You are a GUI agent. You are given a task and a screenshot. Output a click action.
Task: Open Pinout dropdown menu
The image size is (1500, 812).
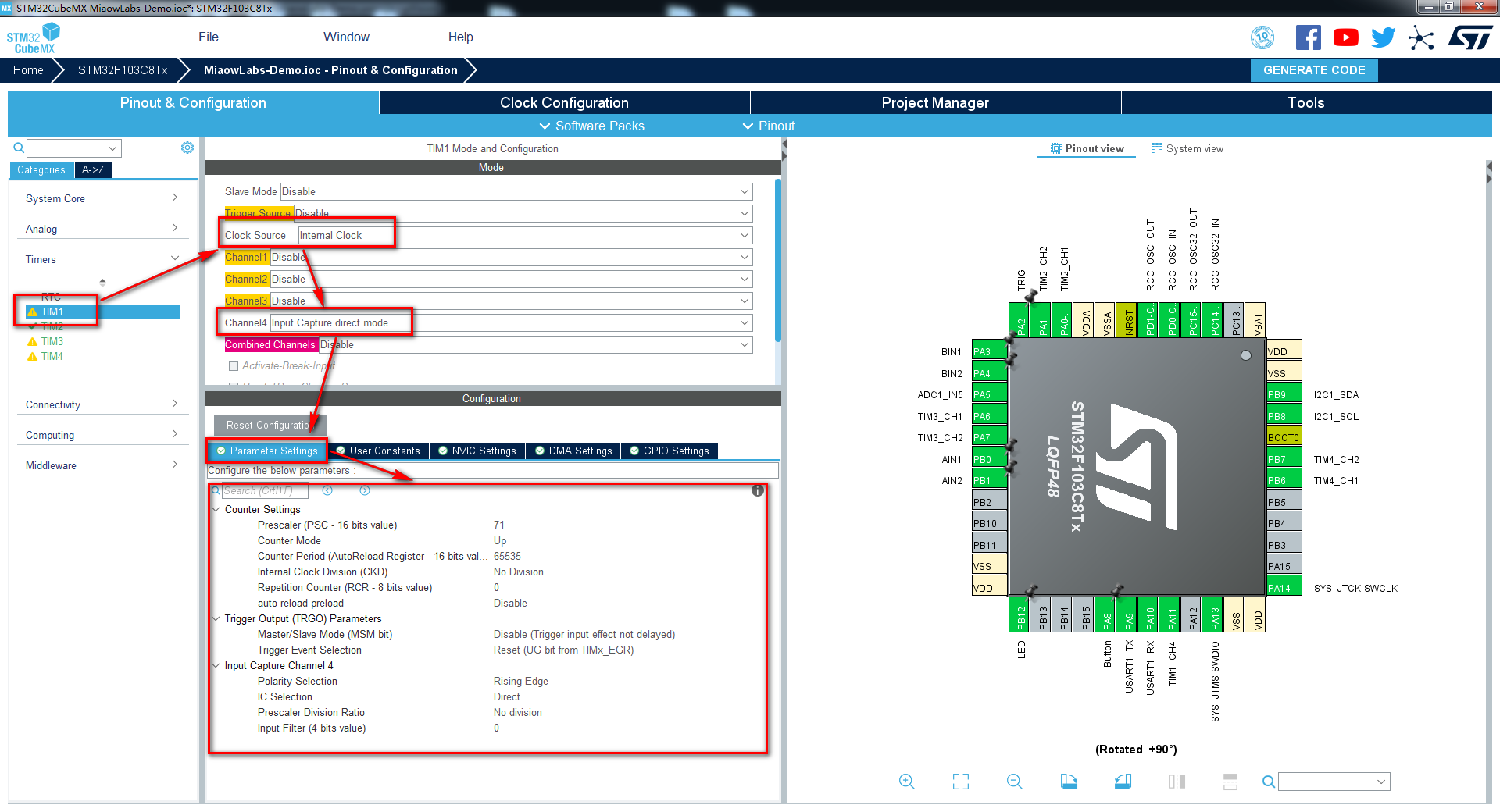click(769, 126)
